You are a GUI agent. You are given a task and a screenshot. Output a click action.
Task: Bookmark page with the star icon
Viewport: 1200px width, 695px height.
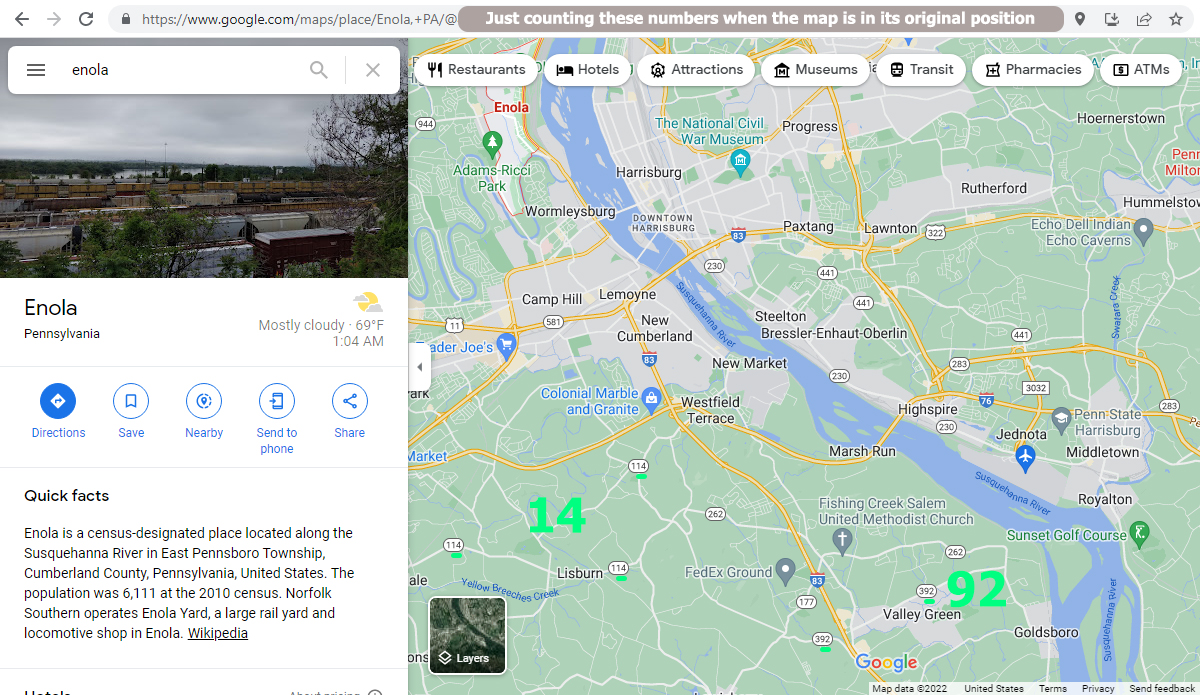click(1176, 19)
